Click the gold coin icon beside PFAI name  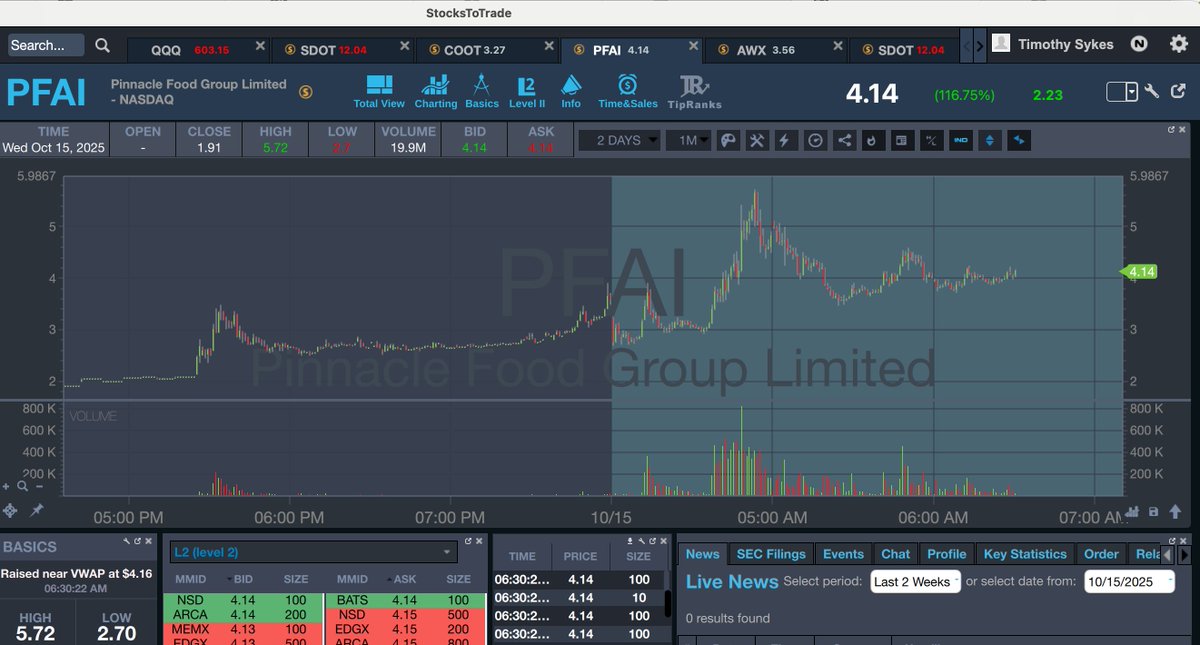[305, 92]
